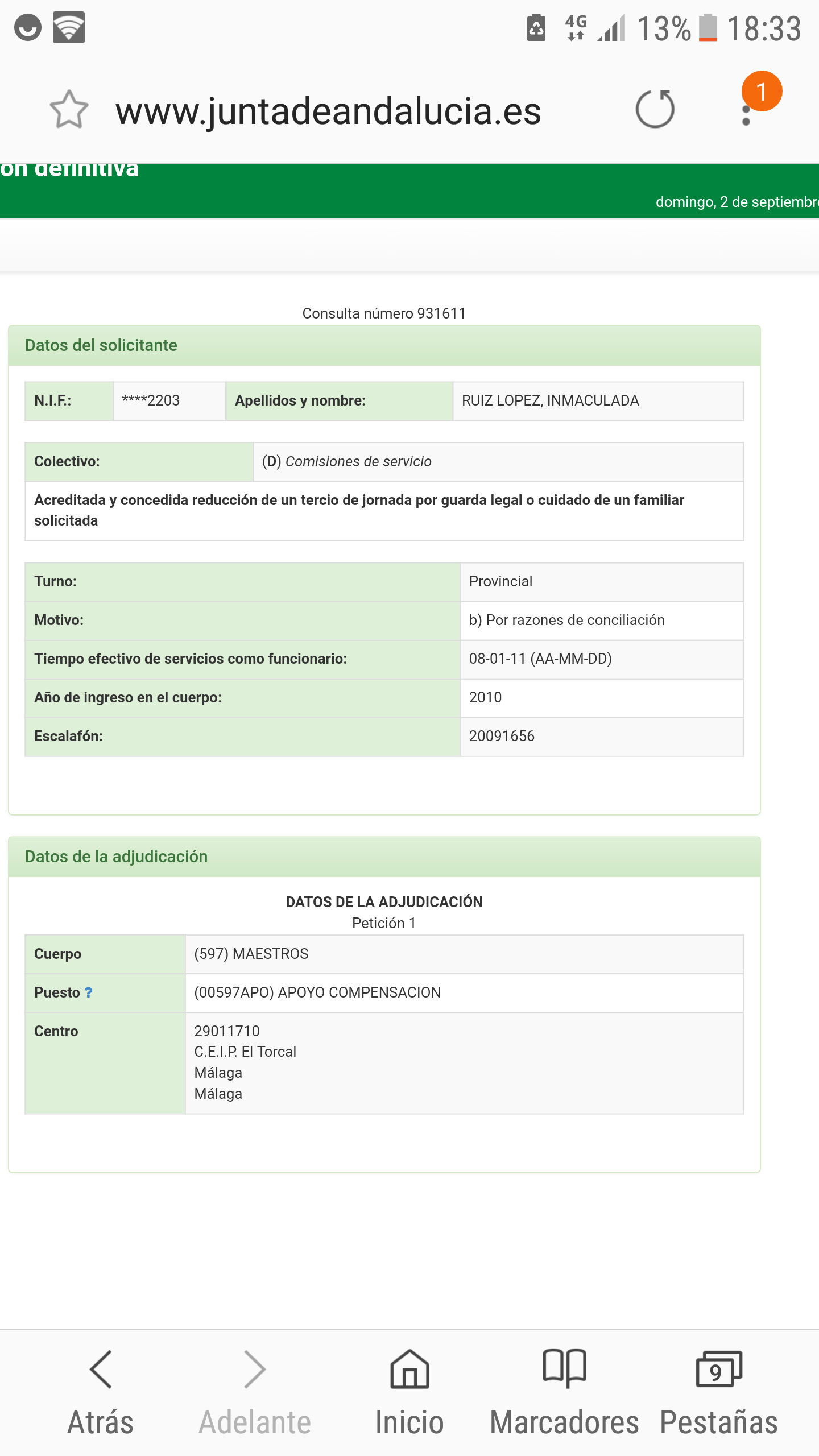Tap the www.juntadeandalucia.es address bar

coord(328,111)
